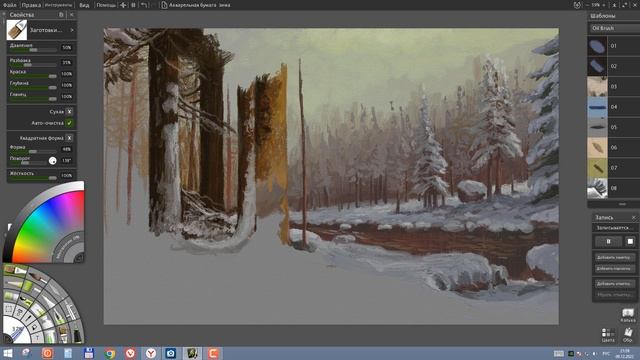Image resolution: width=640 pixels, height=360 pixels.
Task: Open the Вид menu
Action: click(84, 5)
